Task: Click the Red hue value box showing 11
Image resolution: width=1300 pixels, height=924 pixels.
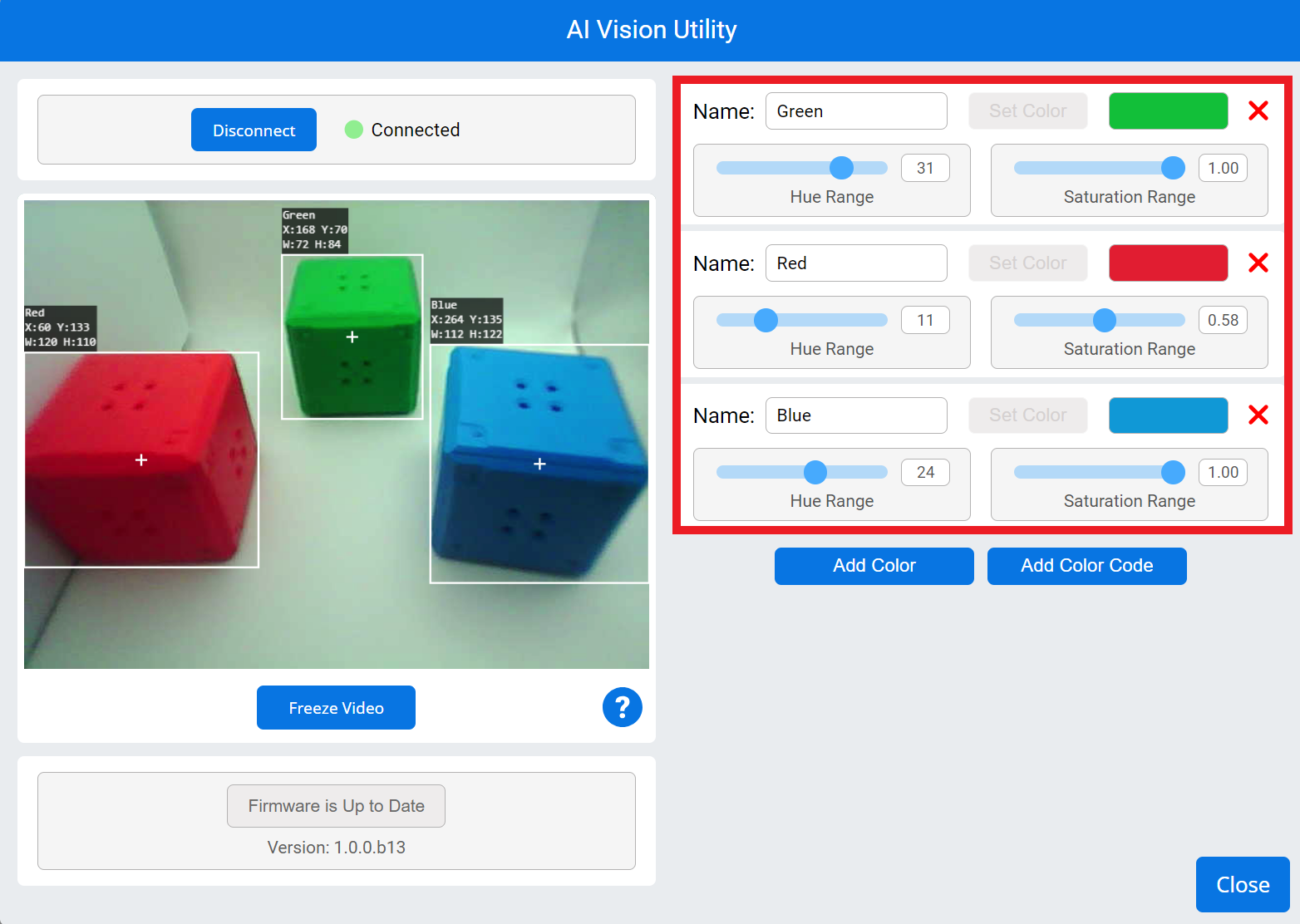Action: (x=924, y=320)
